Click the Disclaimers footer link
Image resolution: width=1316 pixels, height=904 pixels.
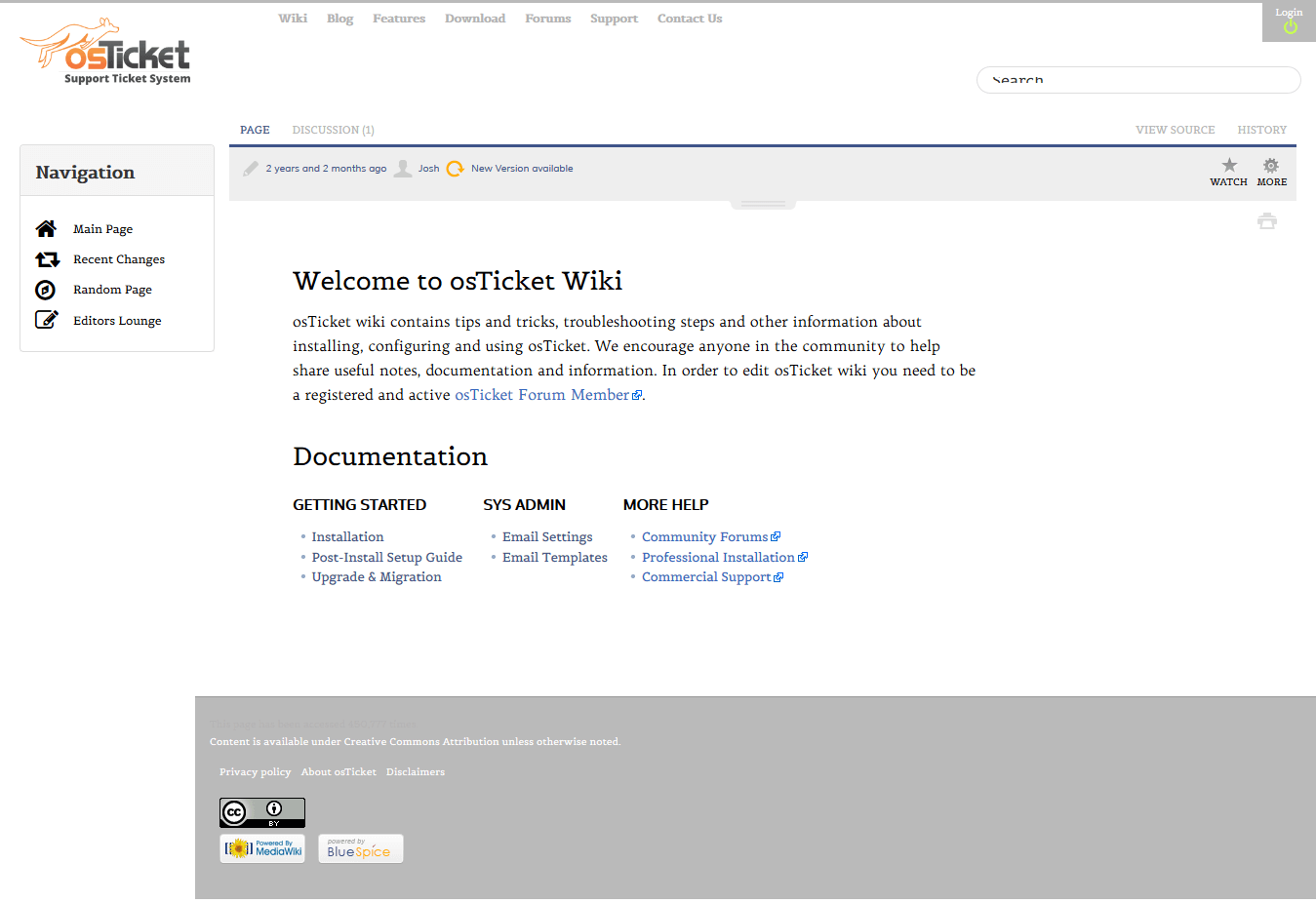(x=416, y=771)
